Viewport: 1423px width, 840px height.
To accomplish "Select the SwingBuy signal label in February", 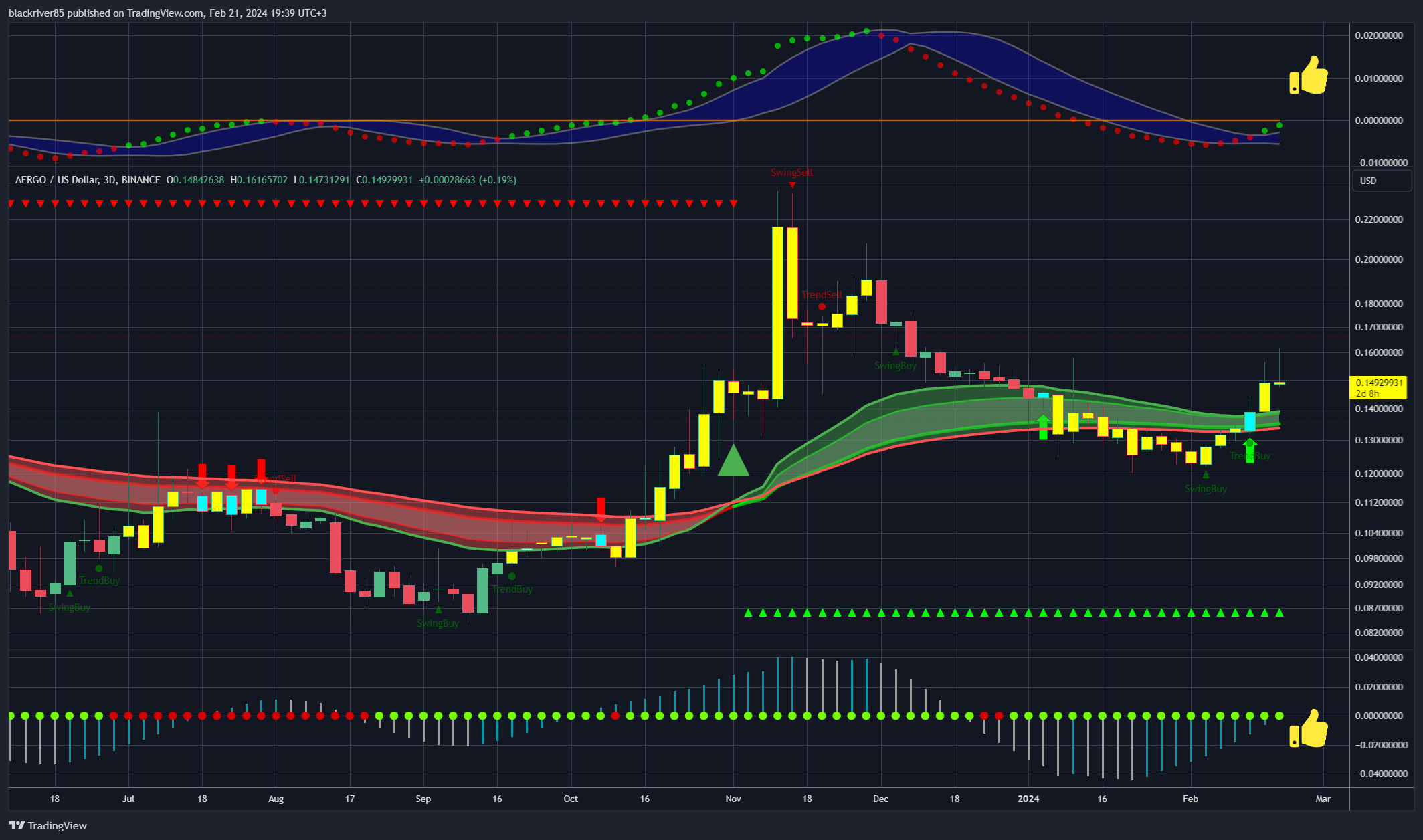I will [1206, 489].
